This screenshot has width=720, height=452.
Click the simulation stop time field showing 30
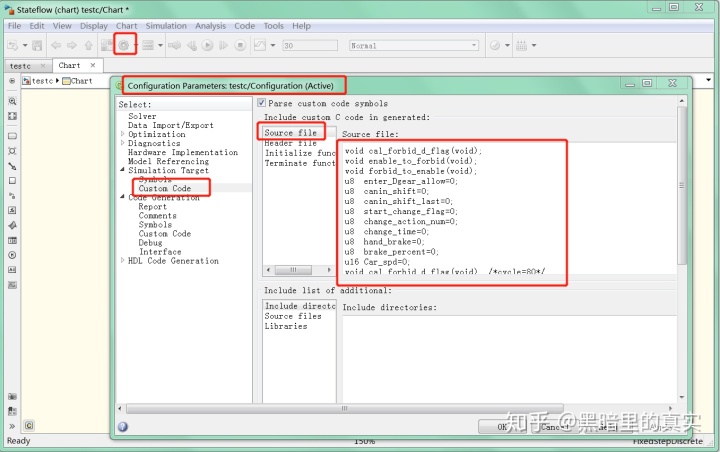(309, 45)
